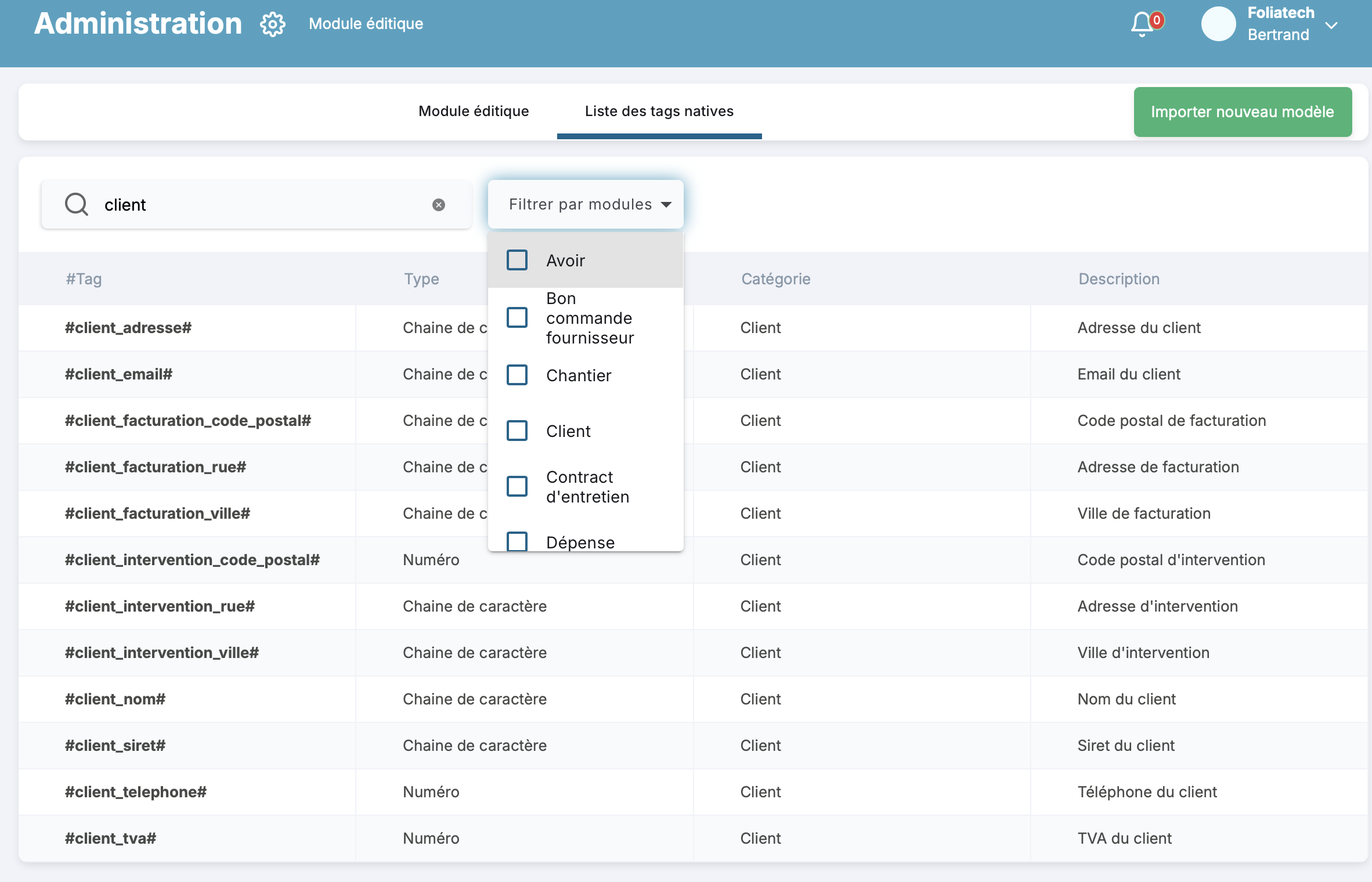
Task: Select the #client_email# tag row
Action: pos(118,374)
